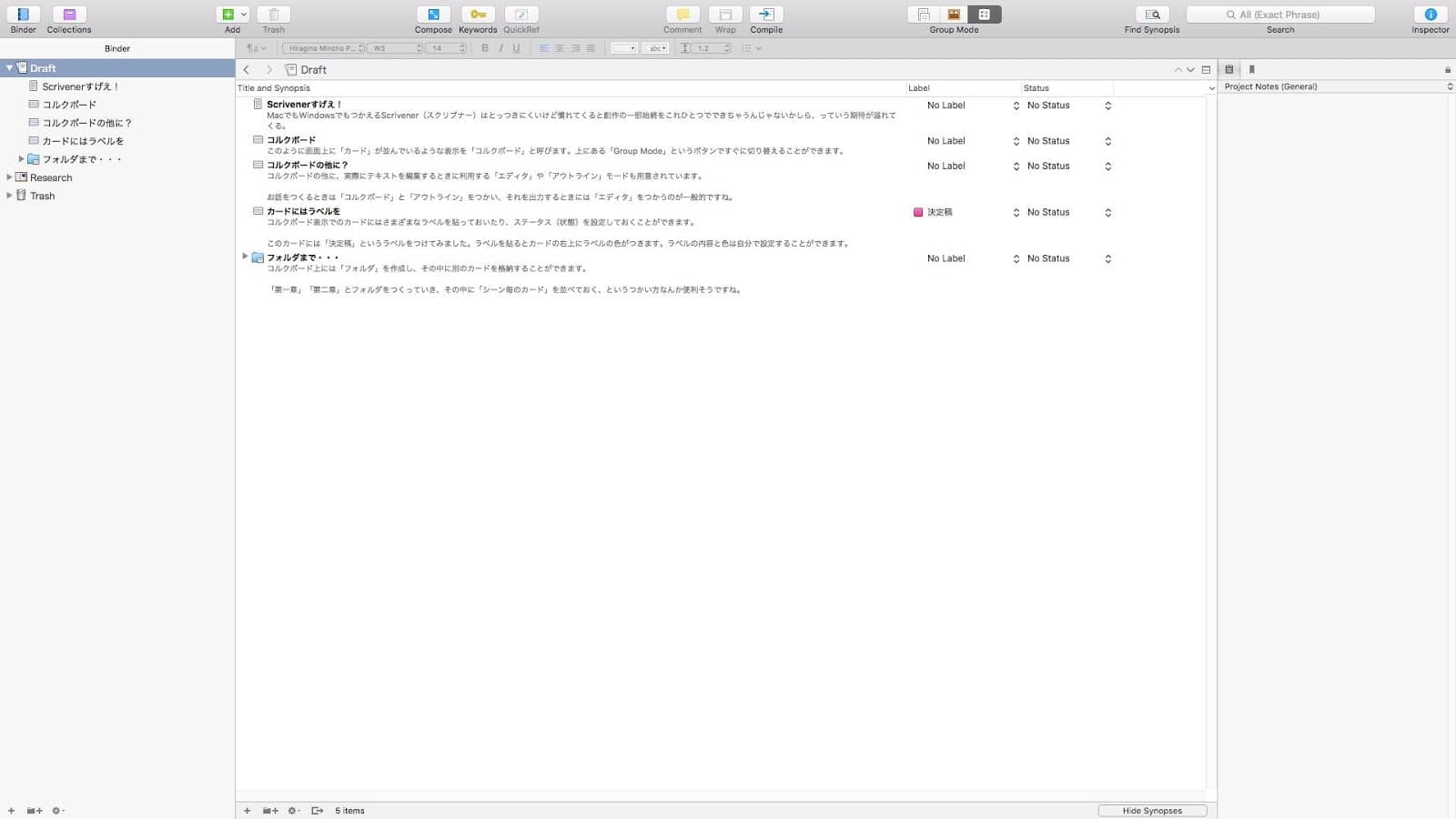Screen dimensions: 1456x819
Task: Toggle the Binder panel
Action: pos(23,15)
